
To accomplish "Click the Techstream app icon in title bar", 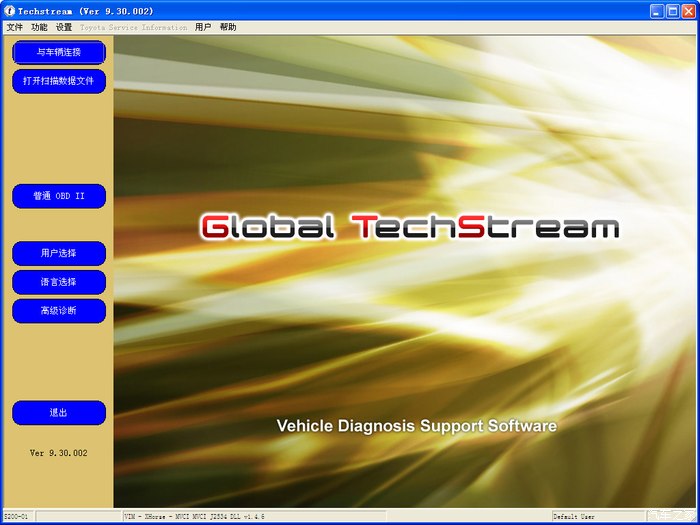I will pos(9,10).
